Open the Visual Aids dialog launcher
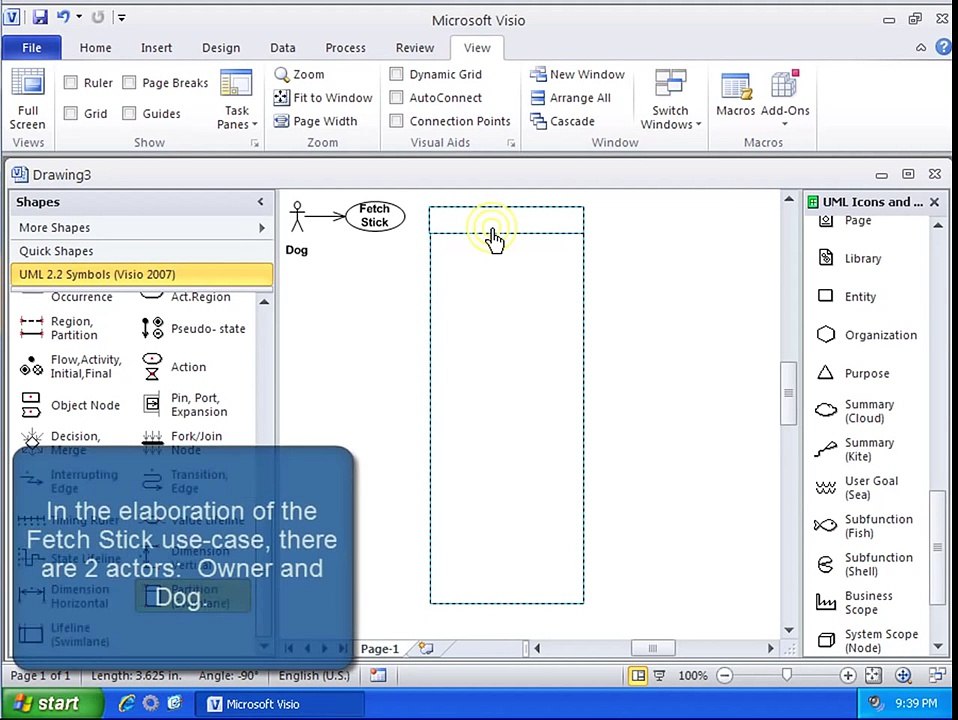Image resolution: width=958 pixels, height=720 pixels. tap(511, 143)
